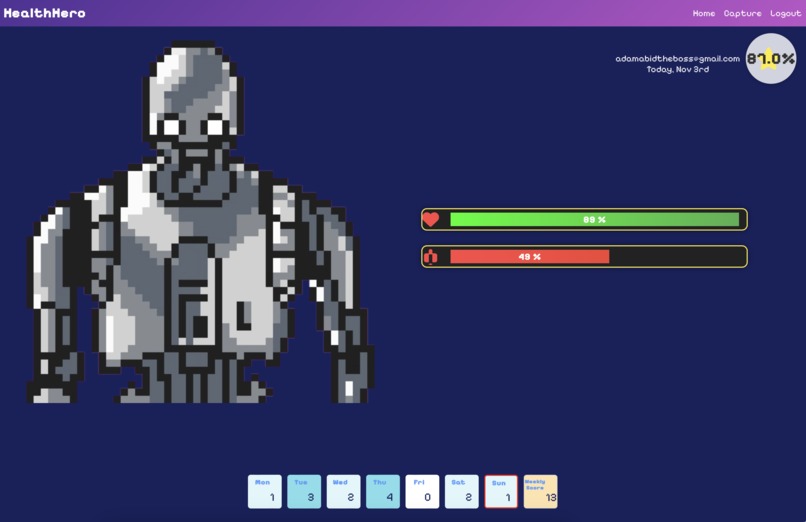This screenshot has width=806, height=522.
Task: Select the Fri day card
Action: pos(422,492)
